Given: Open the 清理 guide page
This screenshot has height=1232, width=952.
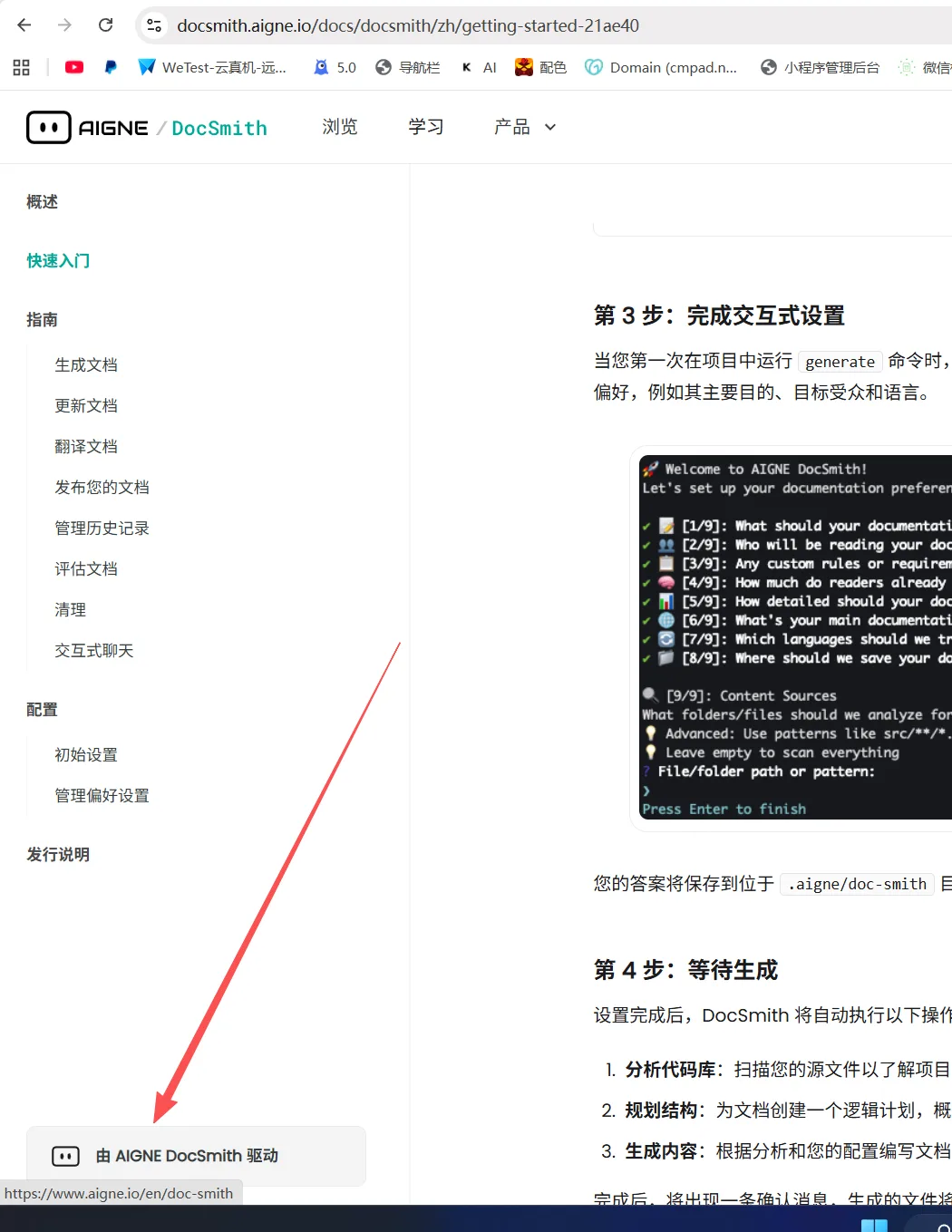Looking at the screenshot, I should tap(71, 609).
